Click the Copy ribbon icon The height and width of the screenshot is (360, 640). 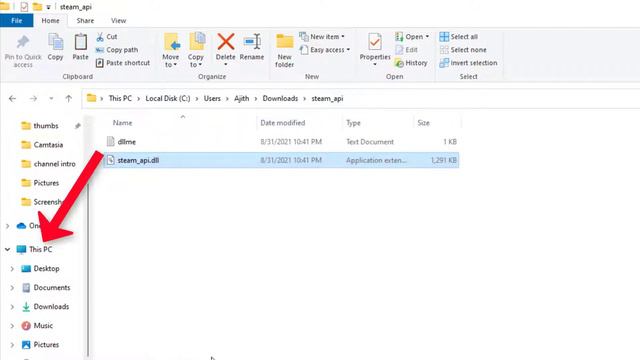coord(56,42)
